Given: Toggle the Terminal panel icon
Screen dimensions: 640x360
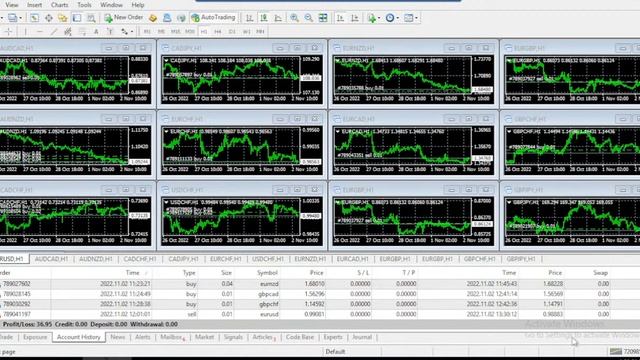Looking at the screenshot, I should point(77,18).
